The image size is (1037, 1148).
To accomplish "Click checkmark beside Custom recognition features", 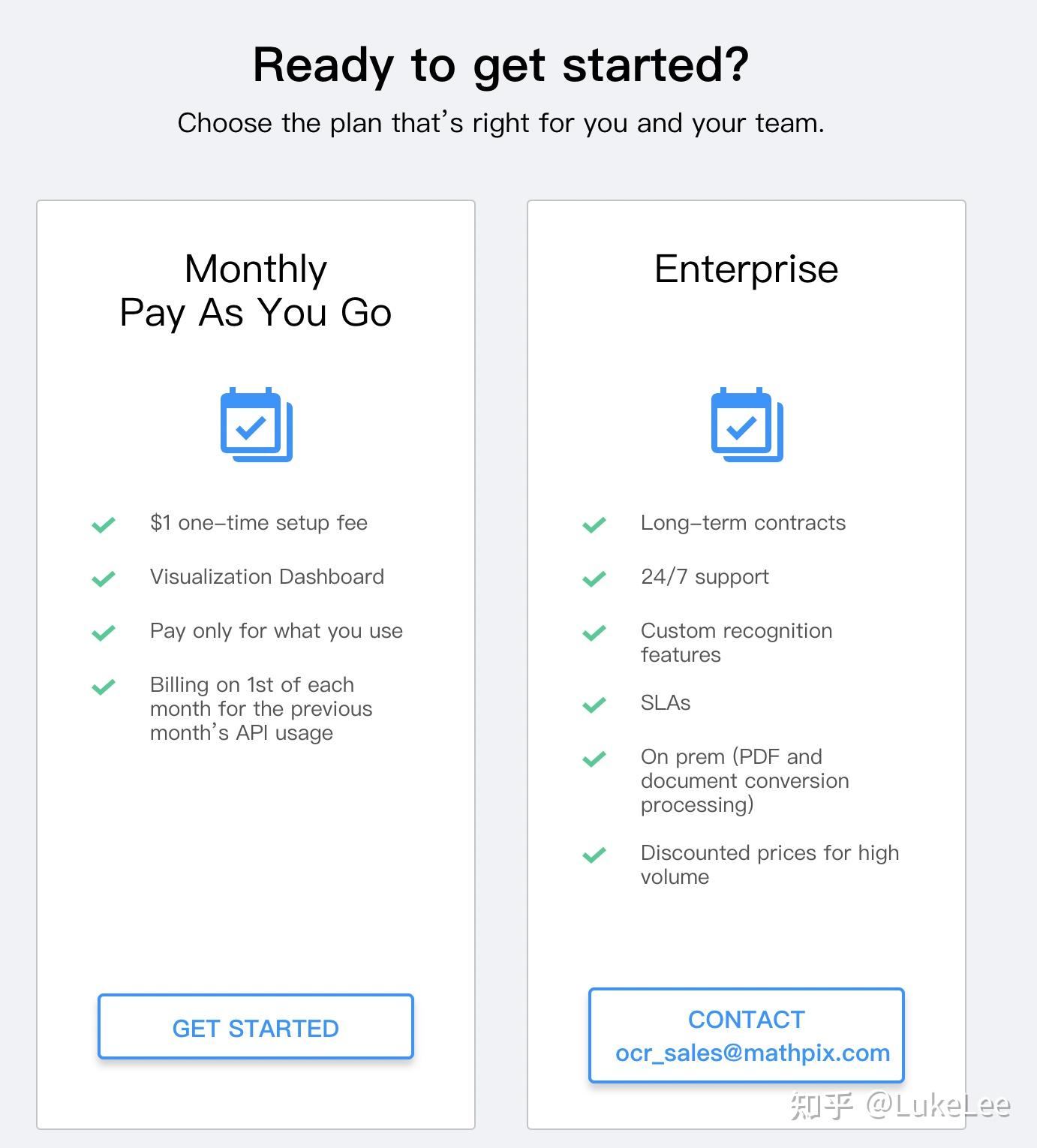I will (x=594, y=633).
